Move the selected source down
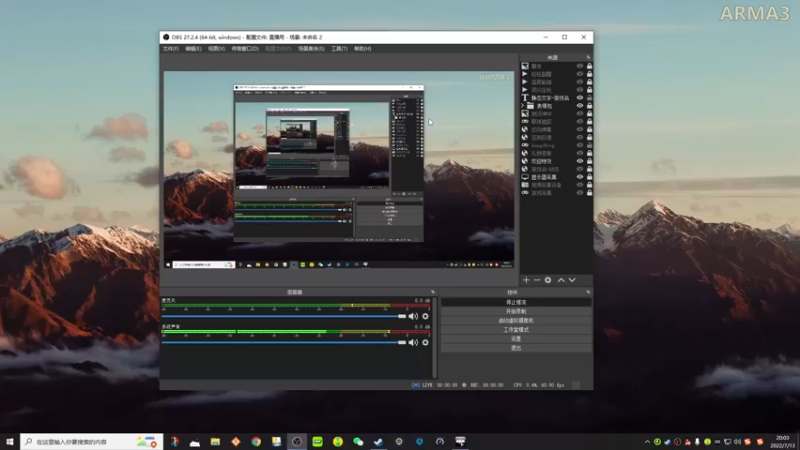Viewport: 800px width, 450px height. (572, 280)
